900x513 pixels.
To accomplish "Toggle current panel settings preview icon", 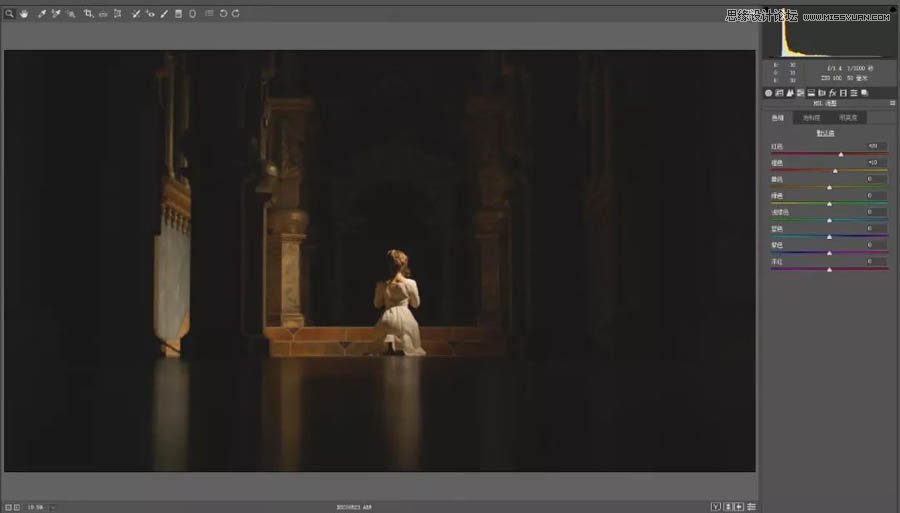I will pos(751,507).
